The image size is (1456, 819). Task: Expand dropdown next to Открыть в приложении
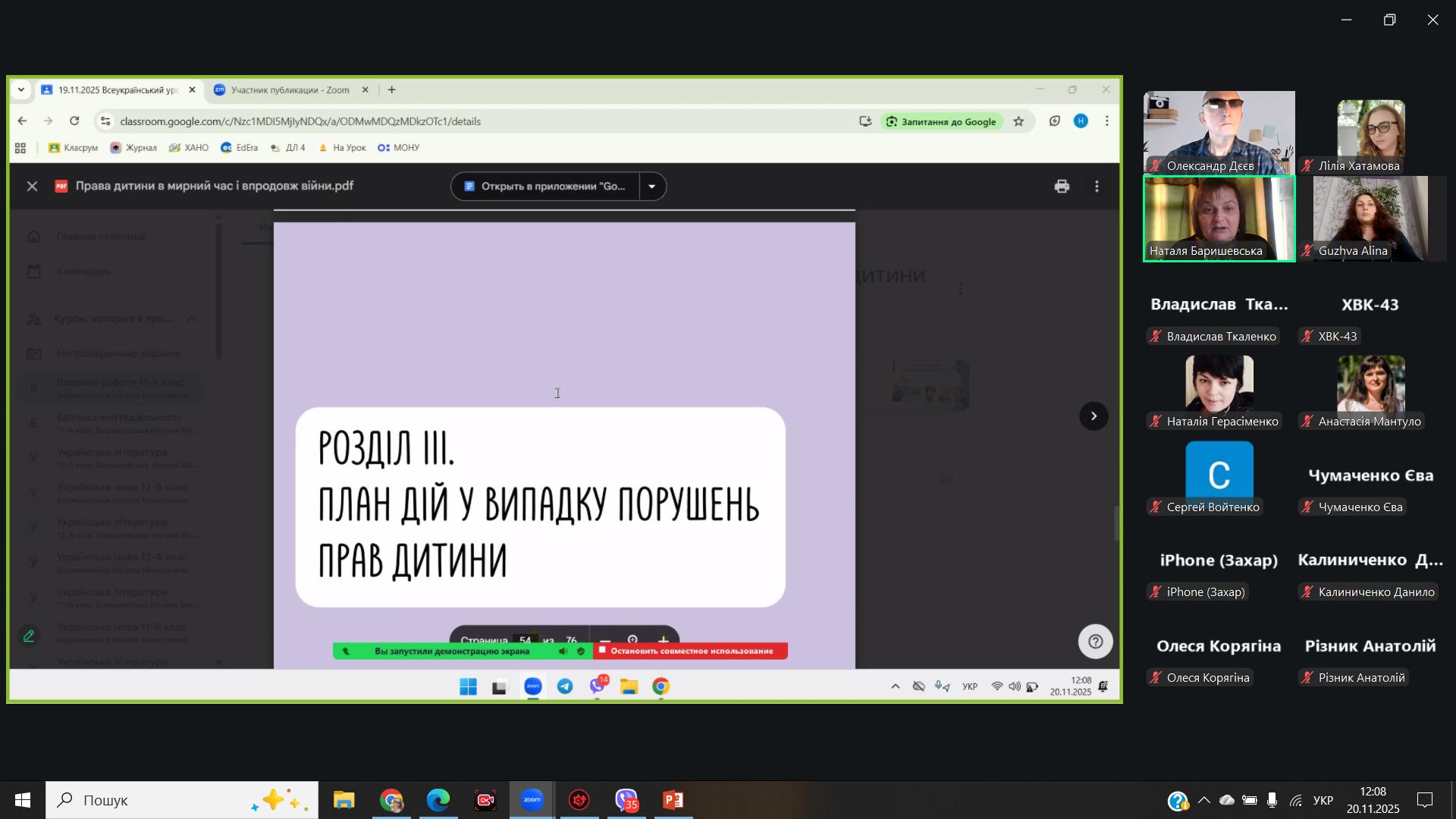[652, 187]
